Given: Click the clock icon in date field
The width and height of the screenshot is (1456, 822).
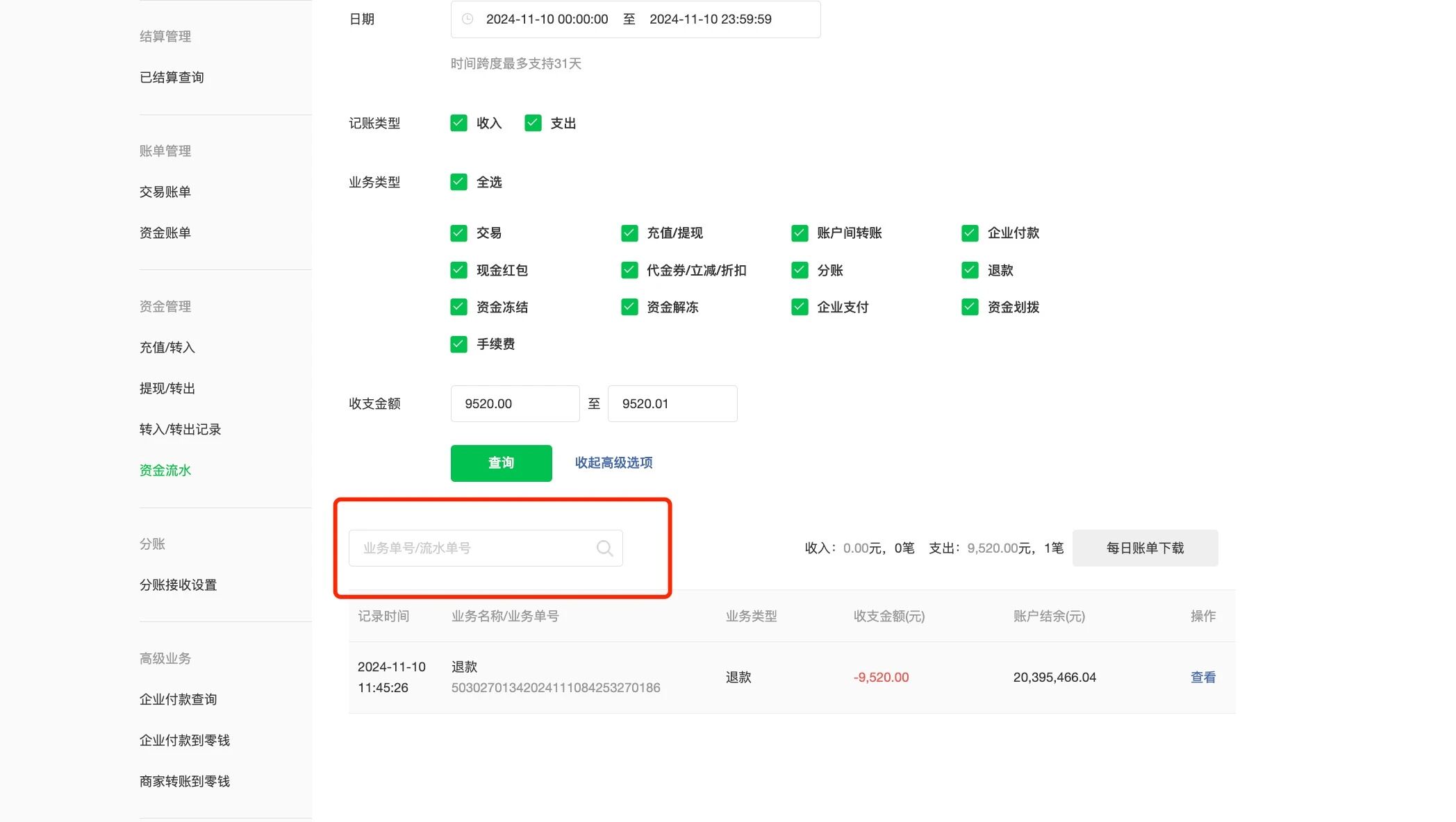Looking at the screenshot, I should click(468, 19).
